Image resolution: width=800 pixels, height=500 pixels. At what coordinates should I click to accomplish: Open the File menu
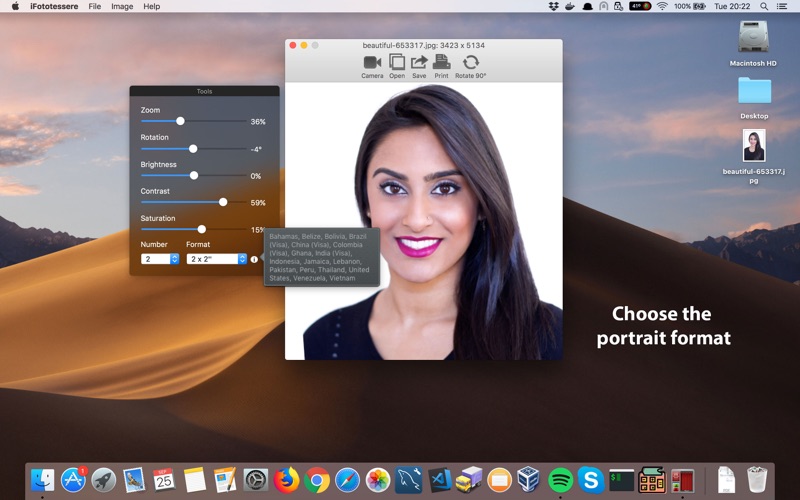94,6
